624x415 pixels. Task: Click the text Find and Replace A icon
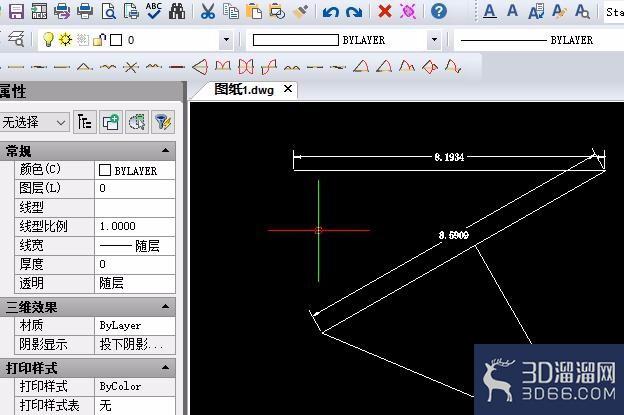(582, 11)
